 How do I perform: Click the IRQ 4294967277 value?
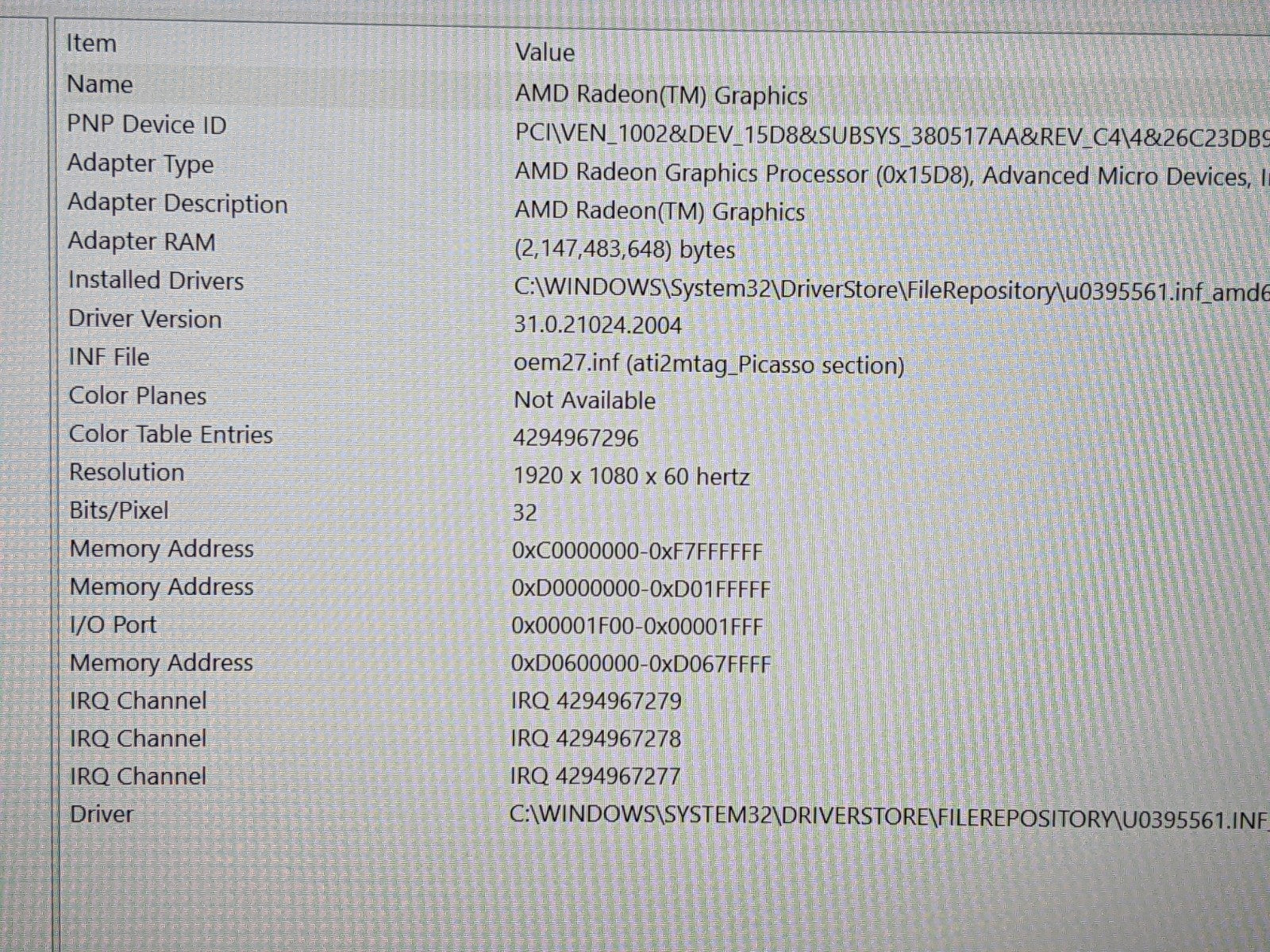595,775
